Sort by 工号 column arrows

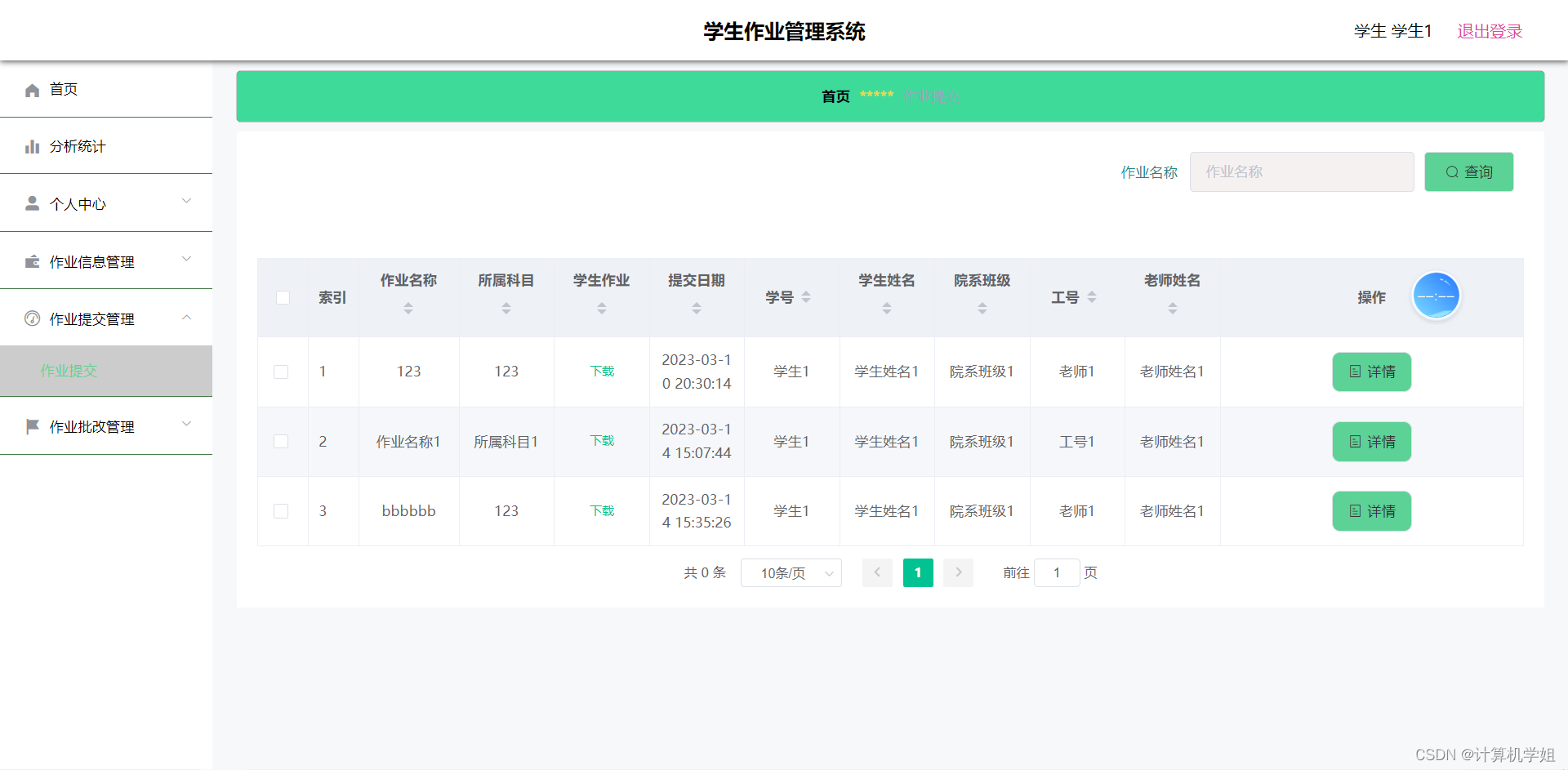click(x=1092, y=297)
